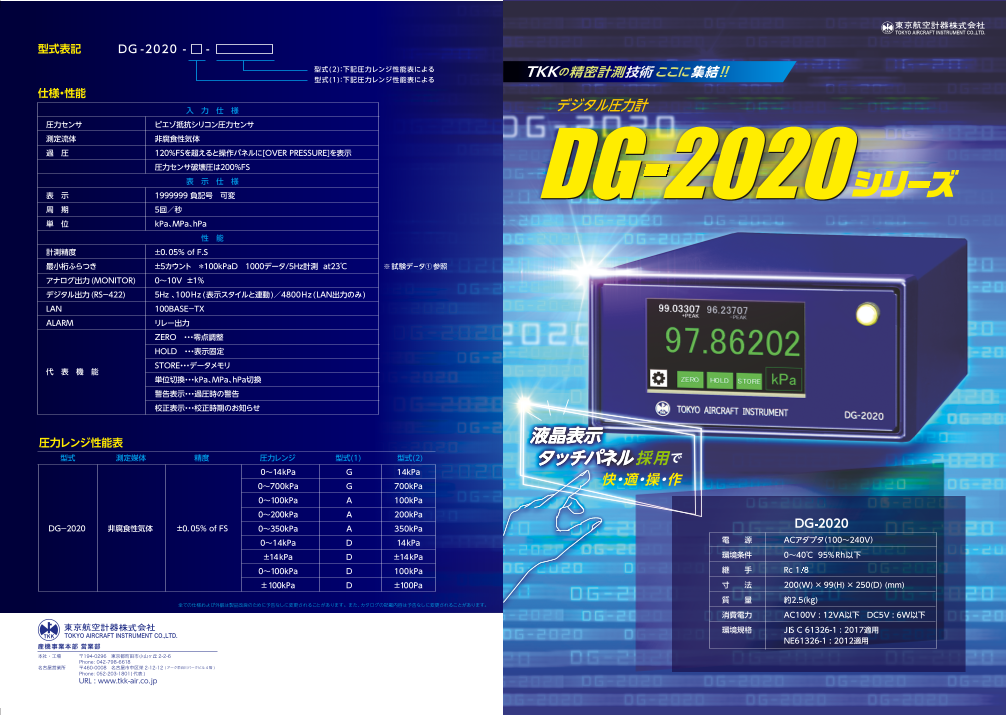The height and width of the screenshot is (715, 1006).
Task: Click the TKK logo in top-right header
Action: [x=887, y=28]
